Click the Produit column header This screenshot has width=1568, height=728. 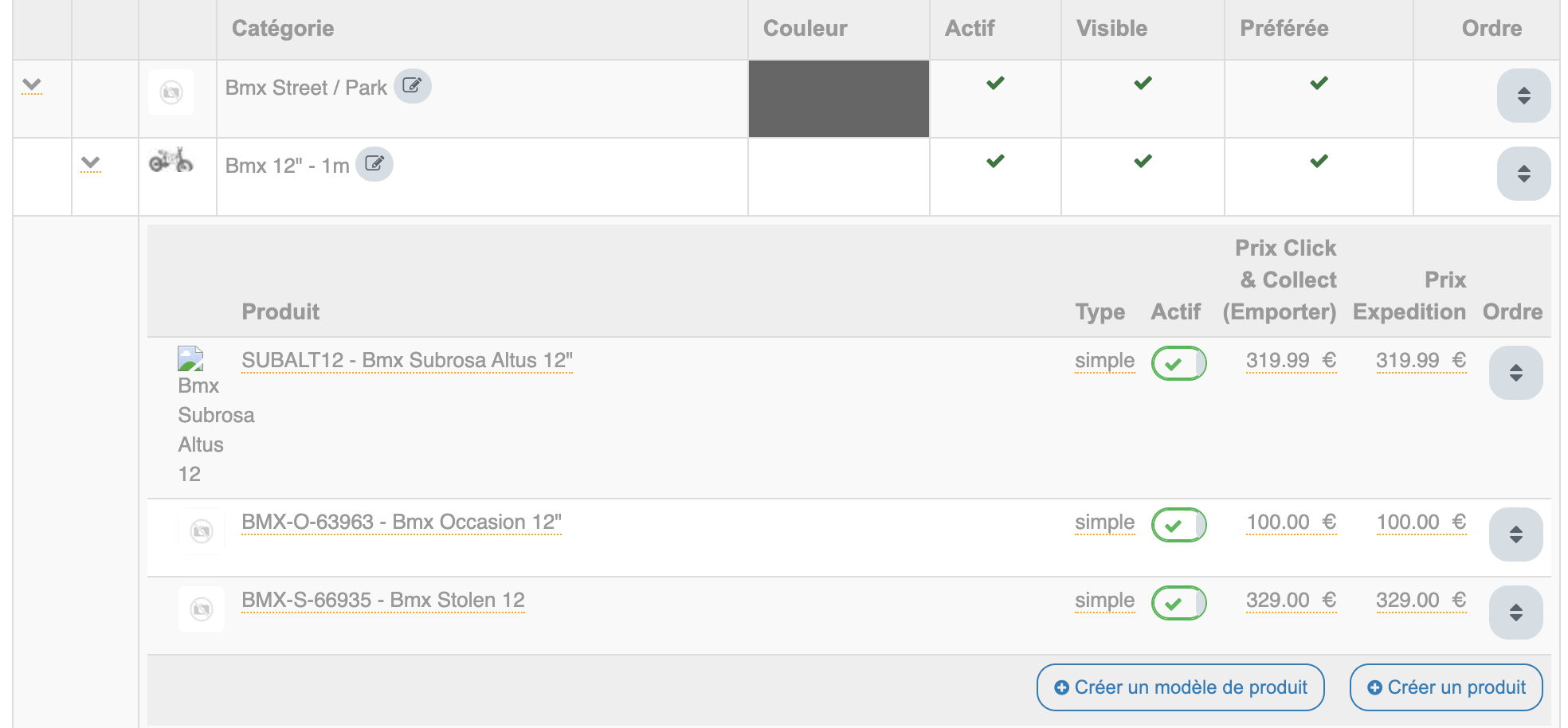coord(280,311)
